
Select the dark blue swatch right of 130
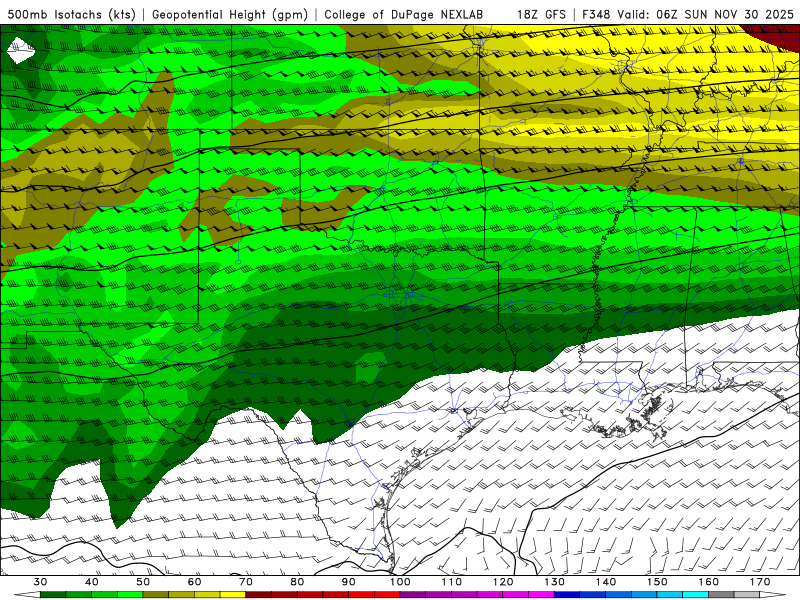point(567,595)
